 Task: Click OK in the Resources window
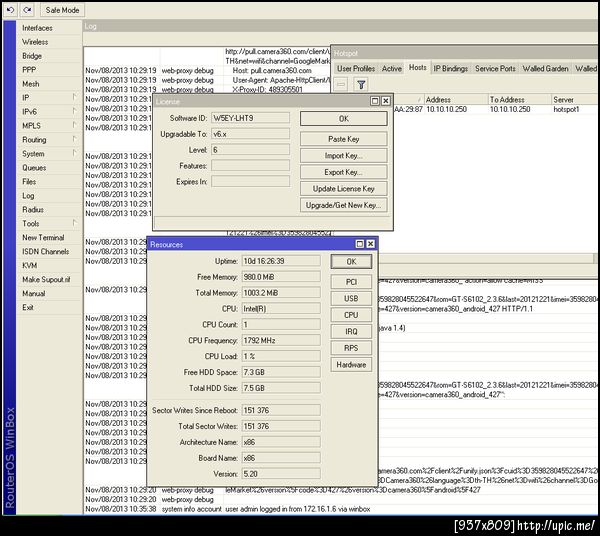click(x=351, y=262)
